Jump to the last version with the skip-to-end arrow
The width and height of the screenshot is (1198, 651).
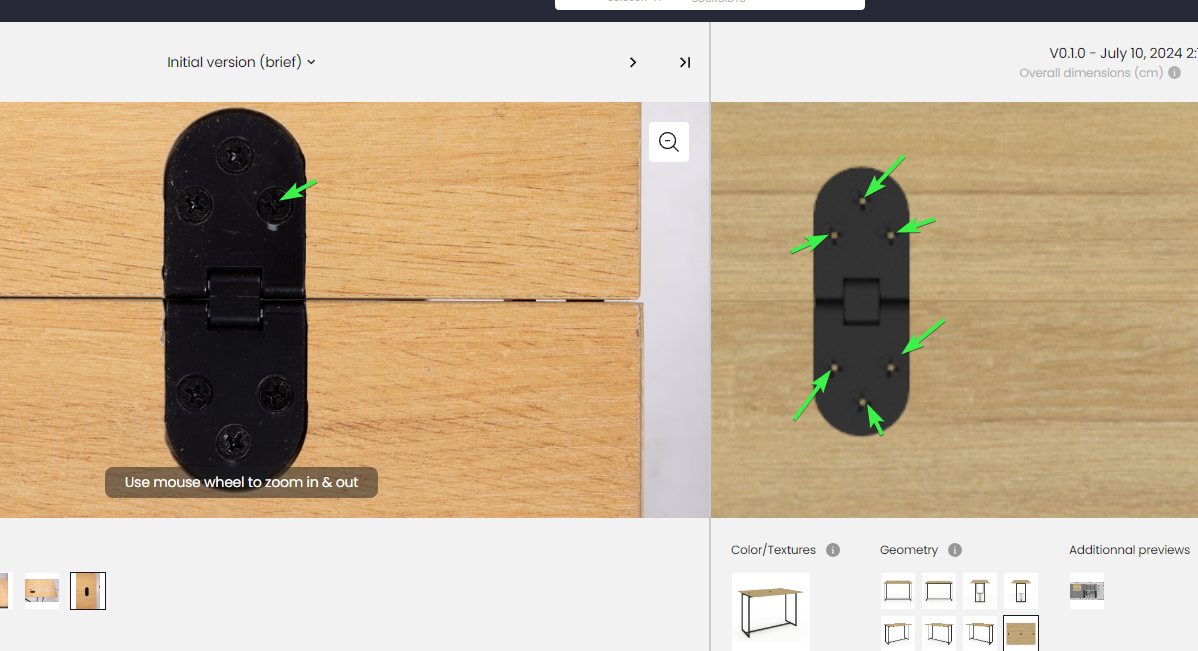tap(685, 63)
